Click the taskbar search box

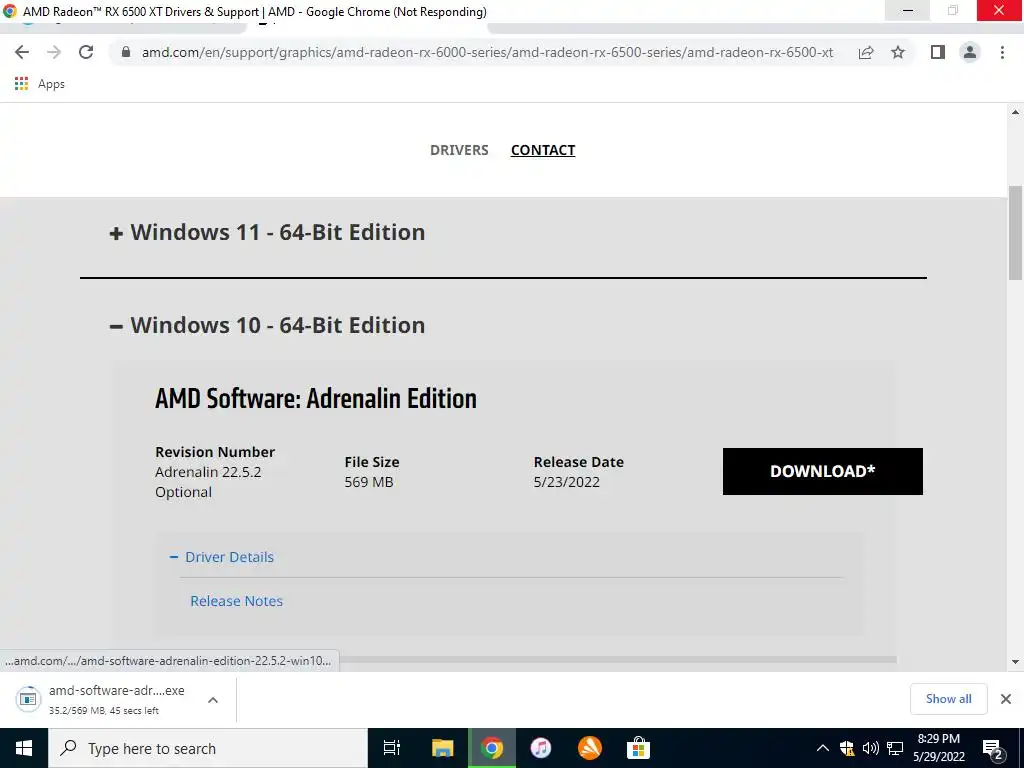(208, 748)
